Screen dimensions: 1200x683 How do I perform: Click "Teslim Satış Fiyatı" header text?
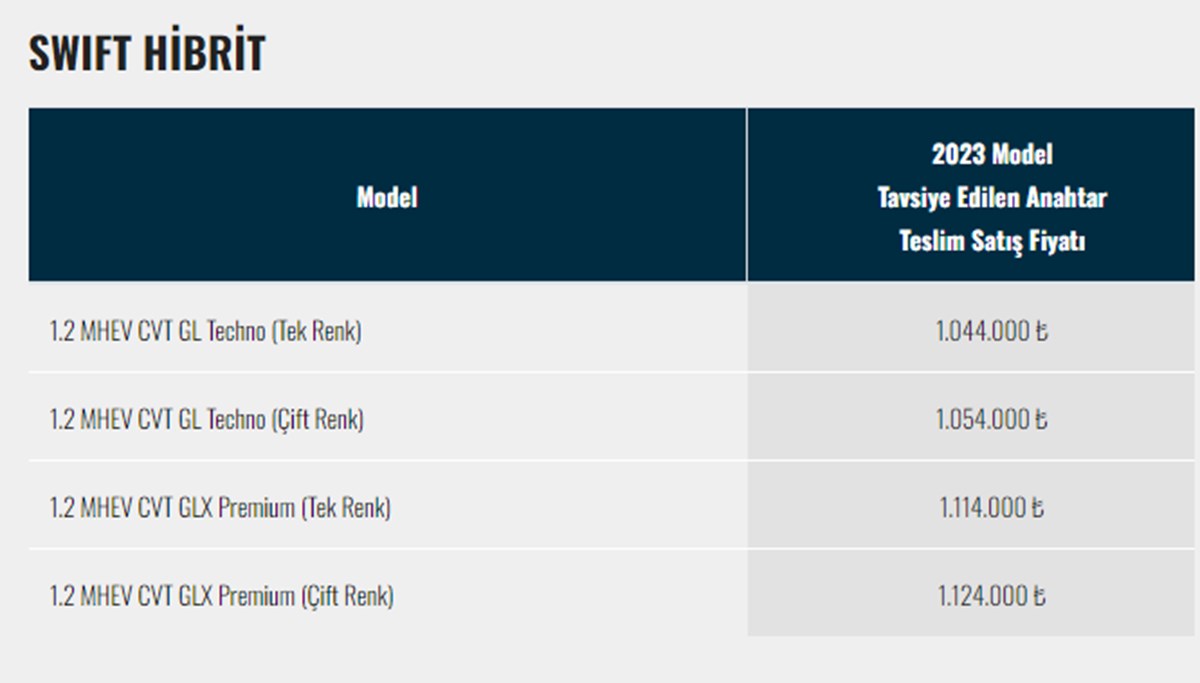click(992, 242)
